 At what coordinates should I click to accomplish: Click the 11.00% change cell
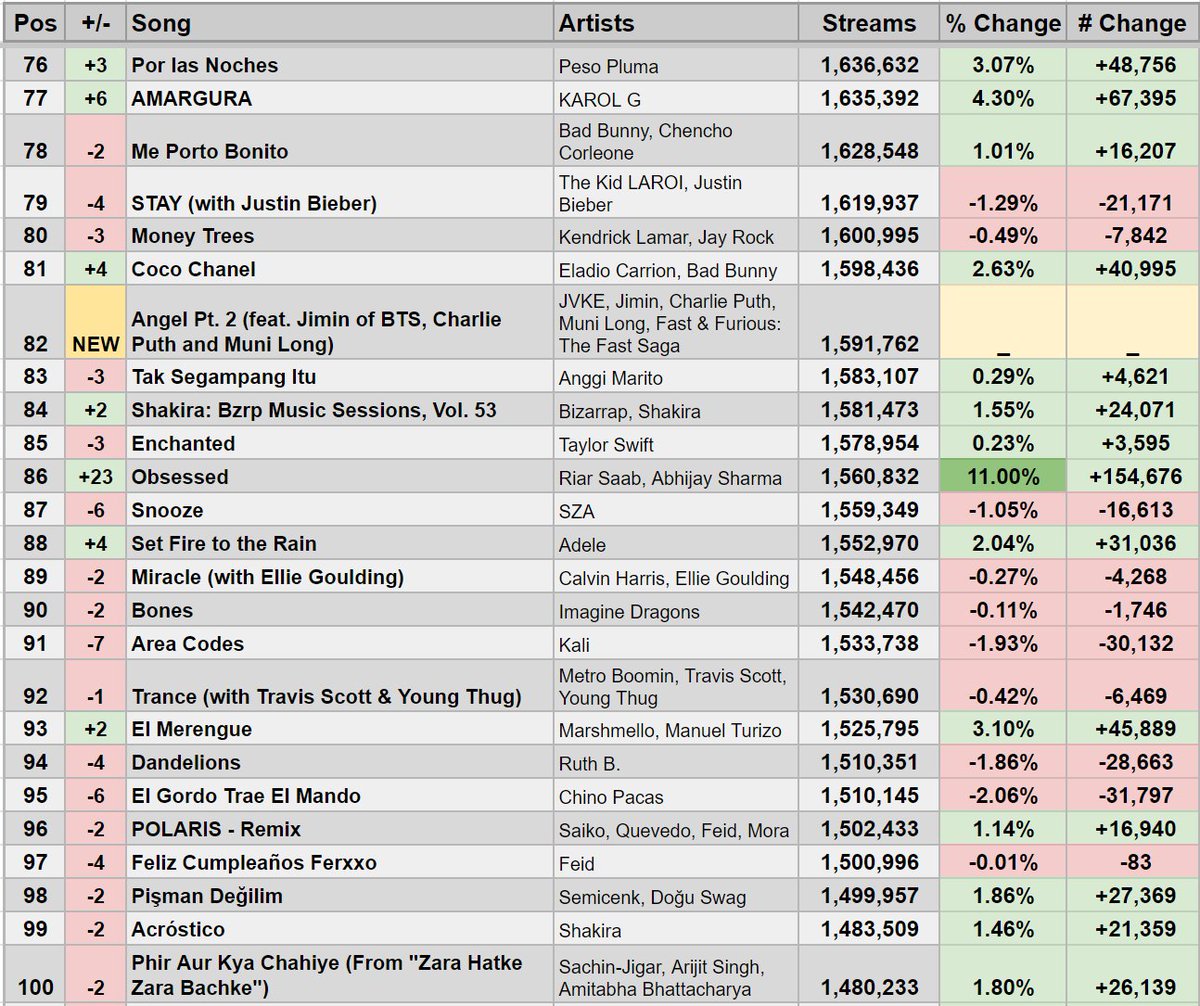(x=1003, y=477)
